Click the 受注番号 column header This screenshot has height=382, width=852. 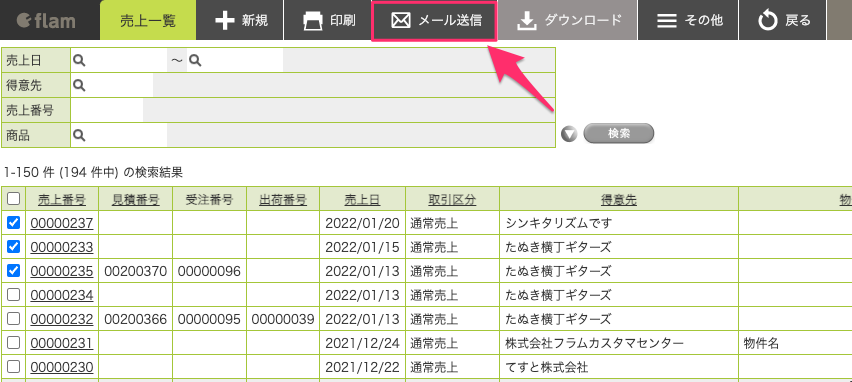[209, 200]
